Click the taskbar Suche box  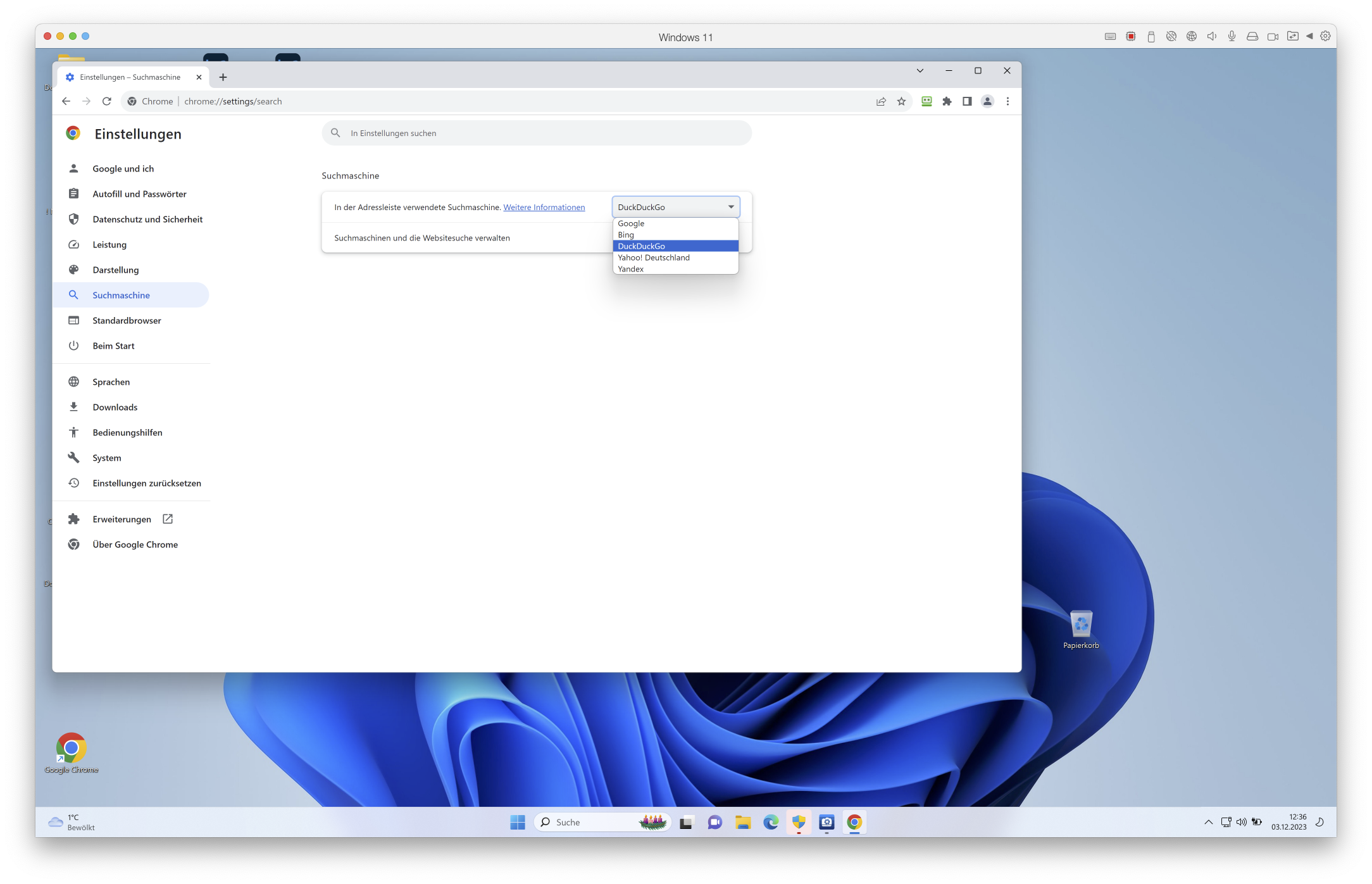[602, 822]
